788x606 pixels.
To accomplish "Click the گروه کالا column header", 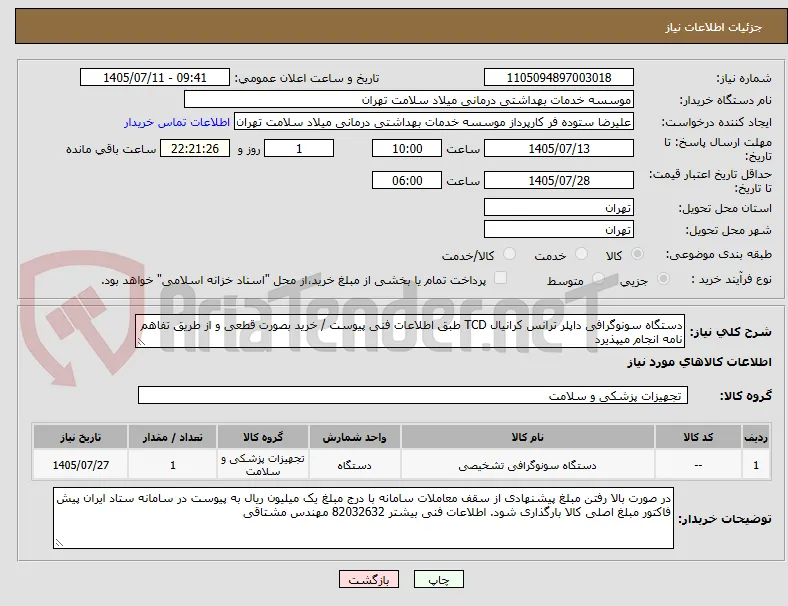I will point(263,437).
